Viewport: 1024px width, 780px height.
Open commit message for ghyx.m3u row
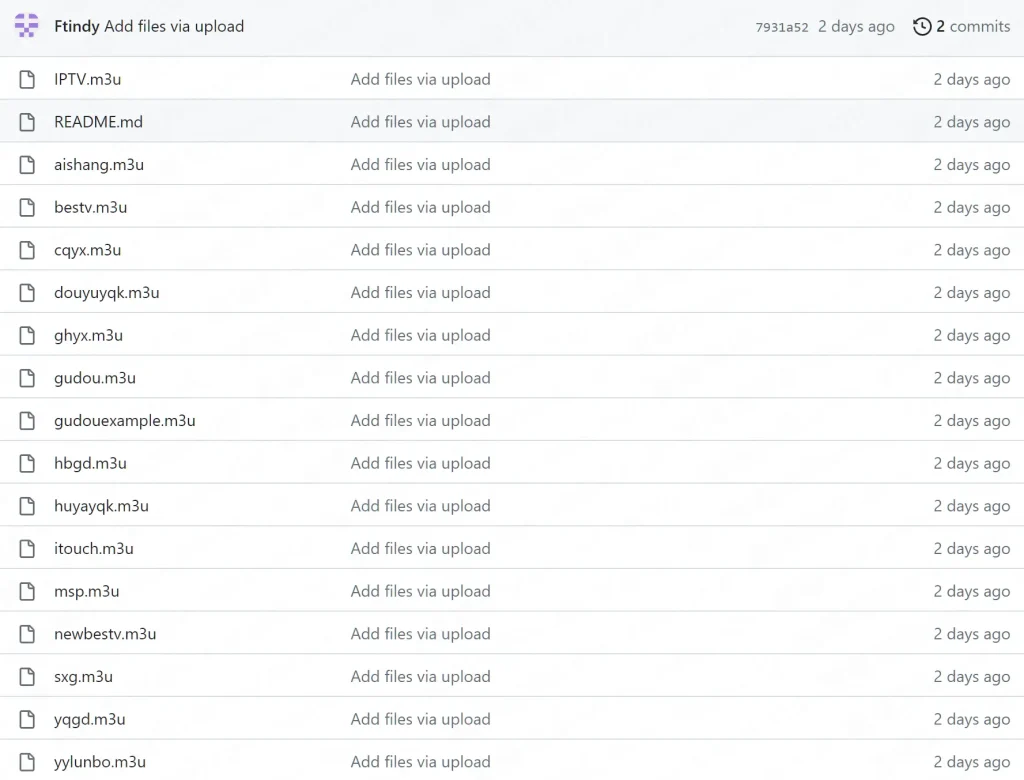tap(420, 336)
